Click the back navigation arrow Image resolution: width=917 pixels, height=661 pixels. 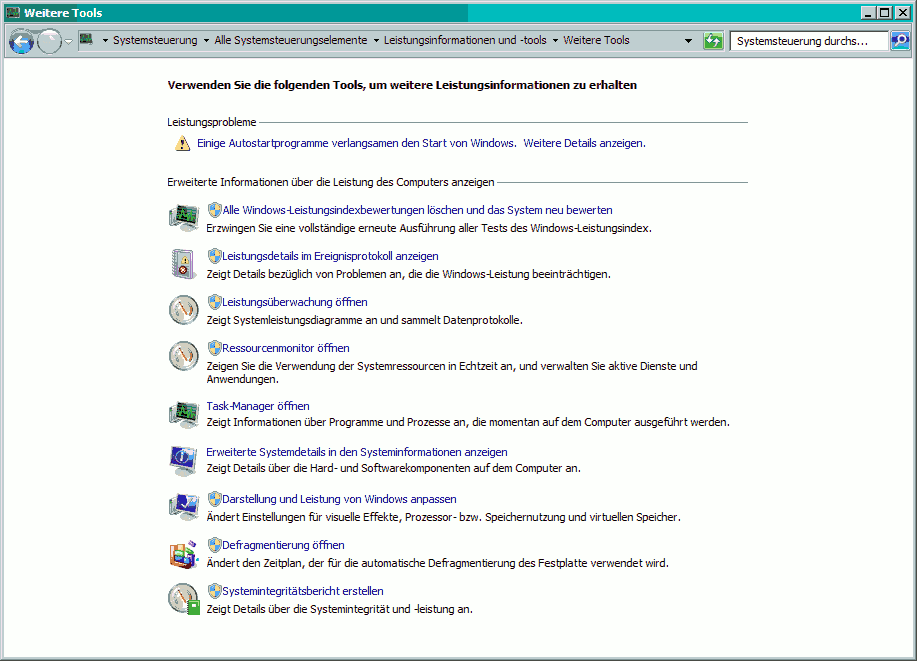pyautogui.click(x=21, y=42)
